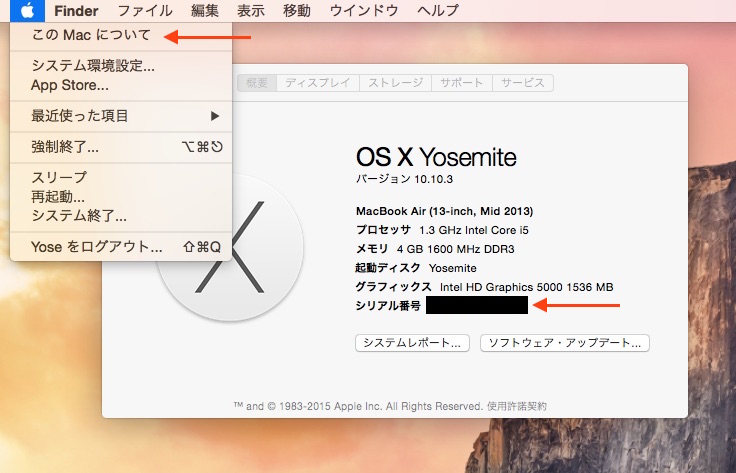This screenshot has width=736, height=473.
Task: Select システム終了... menu item
Action: (121, 216)
